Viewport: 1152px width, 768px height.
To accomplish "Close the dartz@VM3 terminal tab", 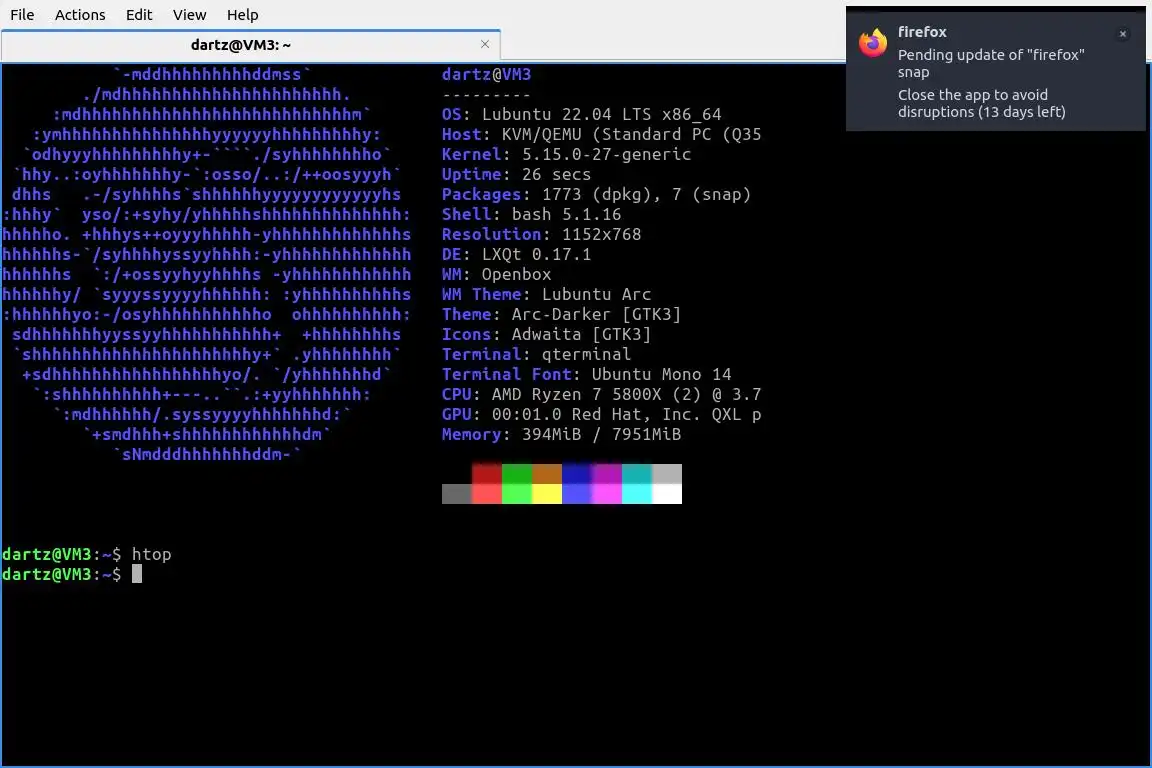I will 485,44.
